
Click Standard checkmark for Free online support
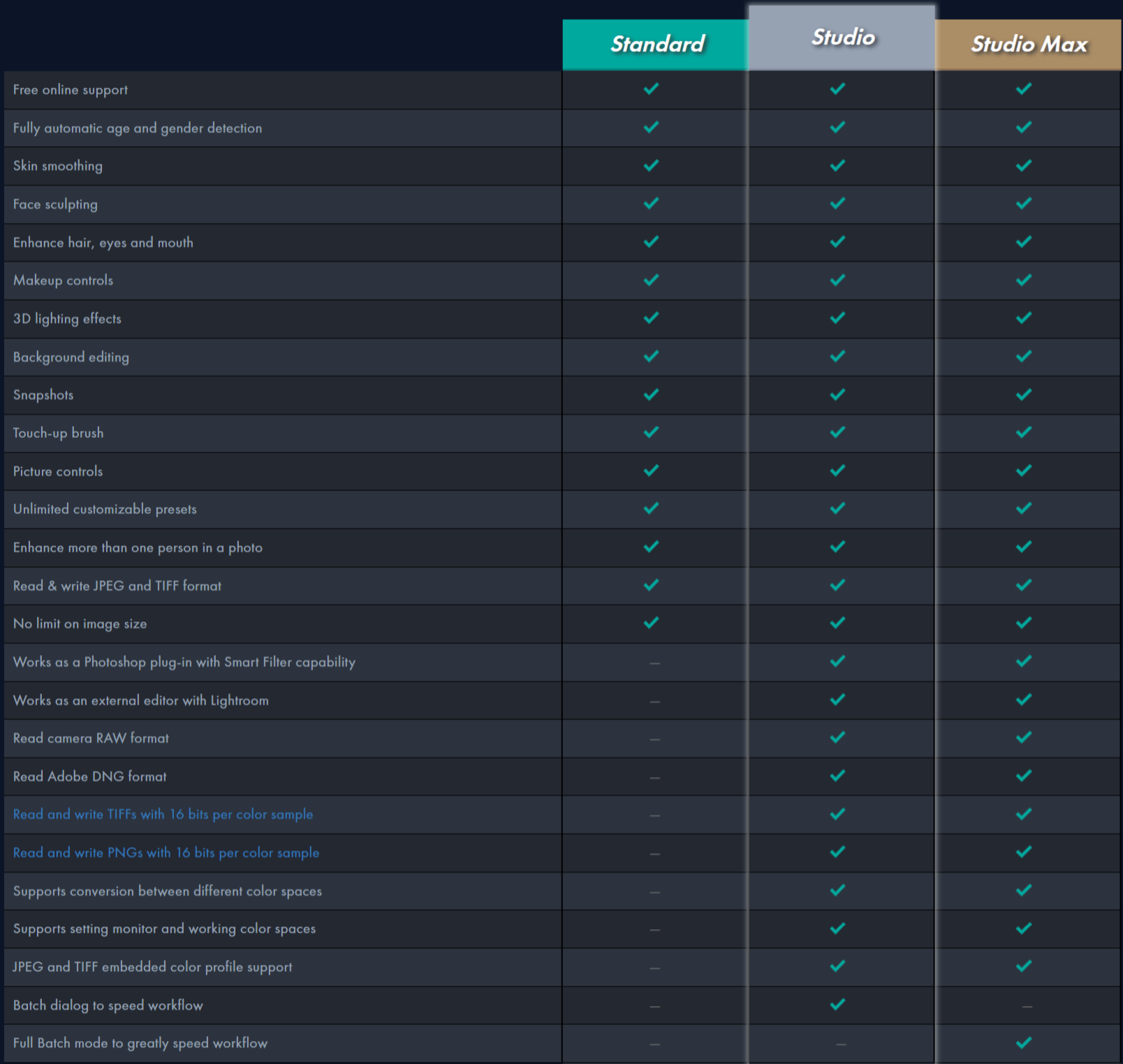coord(651,89)
